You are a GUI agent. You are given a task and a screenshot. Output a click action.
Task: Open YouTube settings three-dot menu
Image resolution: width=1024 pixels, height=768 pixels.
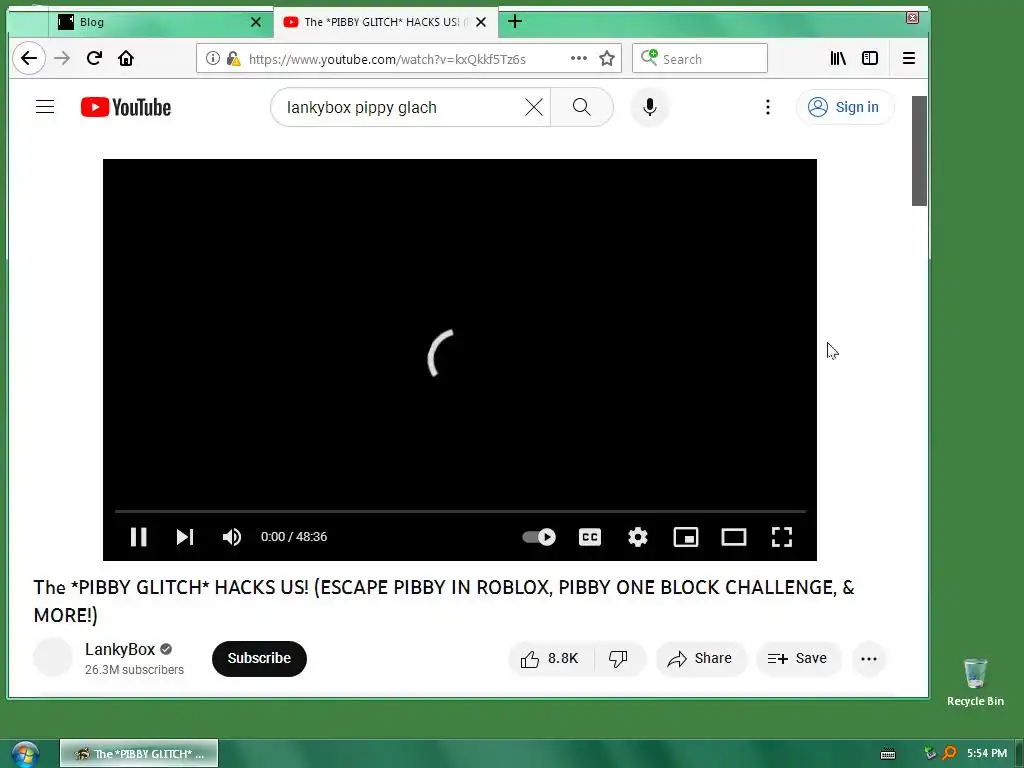[x=768, y=107]
